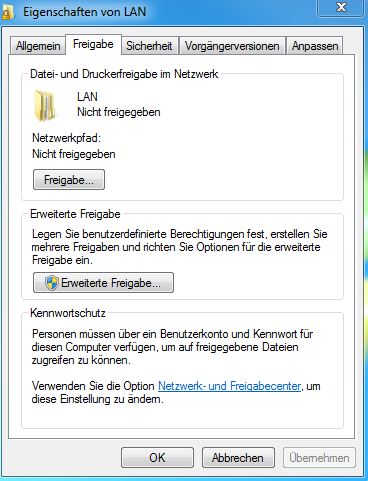368x481 pixels.
Task: Open Erweiterte Freigabe... advanced sharing button
Action: (x=103, y=283)
